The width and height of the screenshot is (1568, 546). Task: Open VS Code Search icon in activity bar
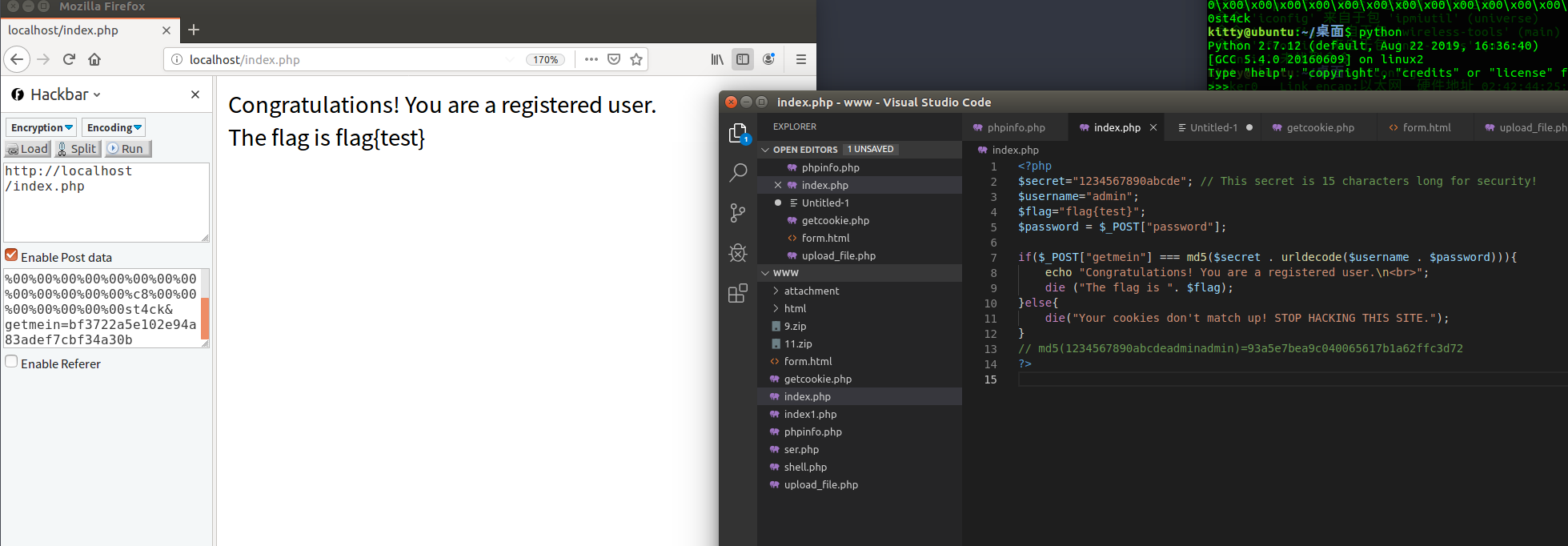point(738,172)
